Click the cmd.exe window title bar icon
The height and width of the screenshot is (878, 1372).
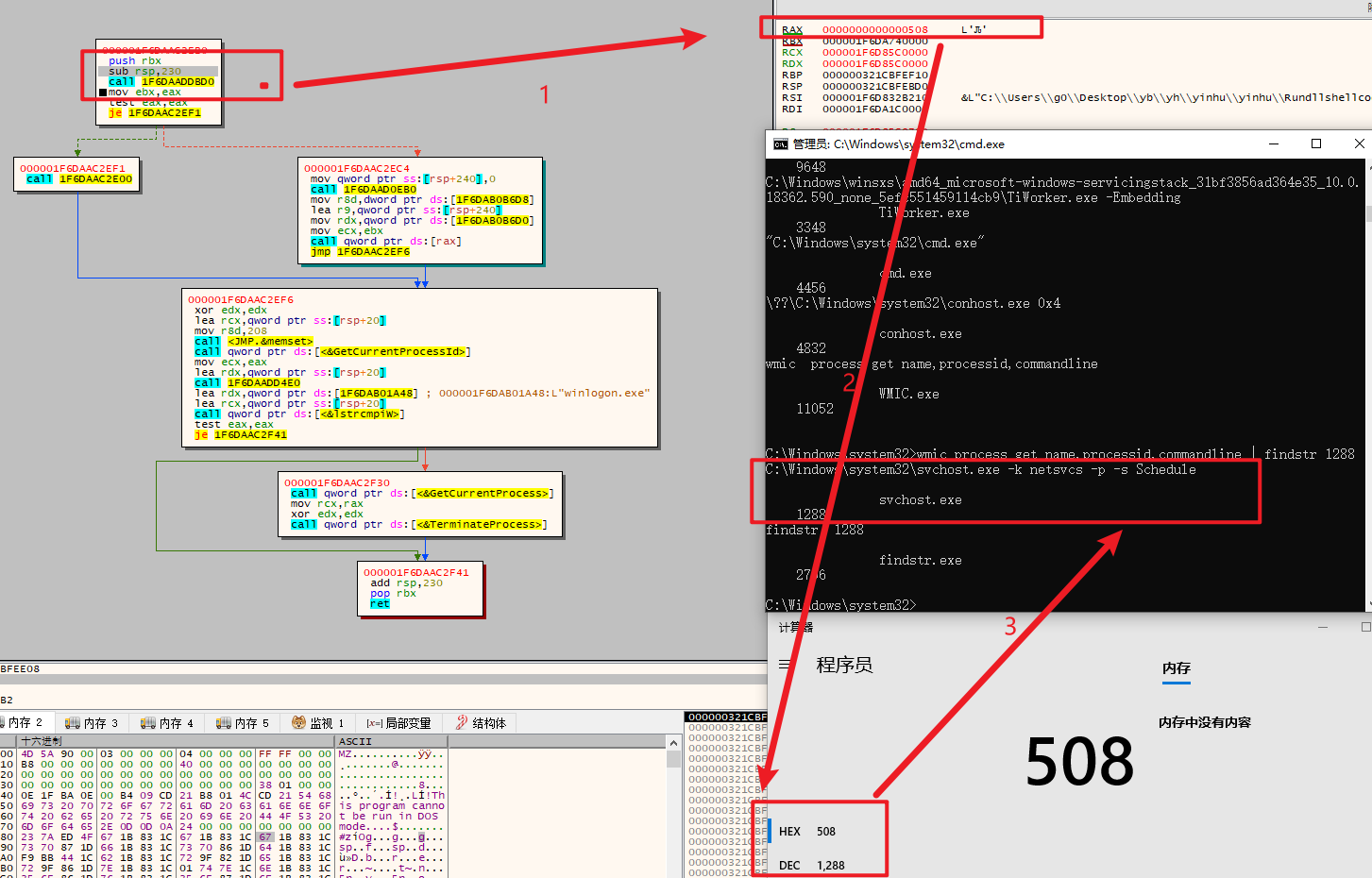click(x=780, y=144)
